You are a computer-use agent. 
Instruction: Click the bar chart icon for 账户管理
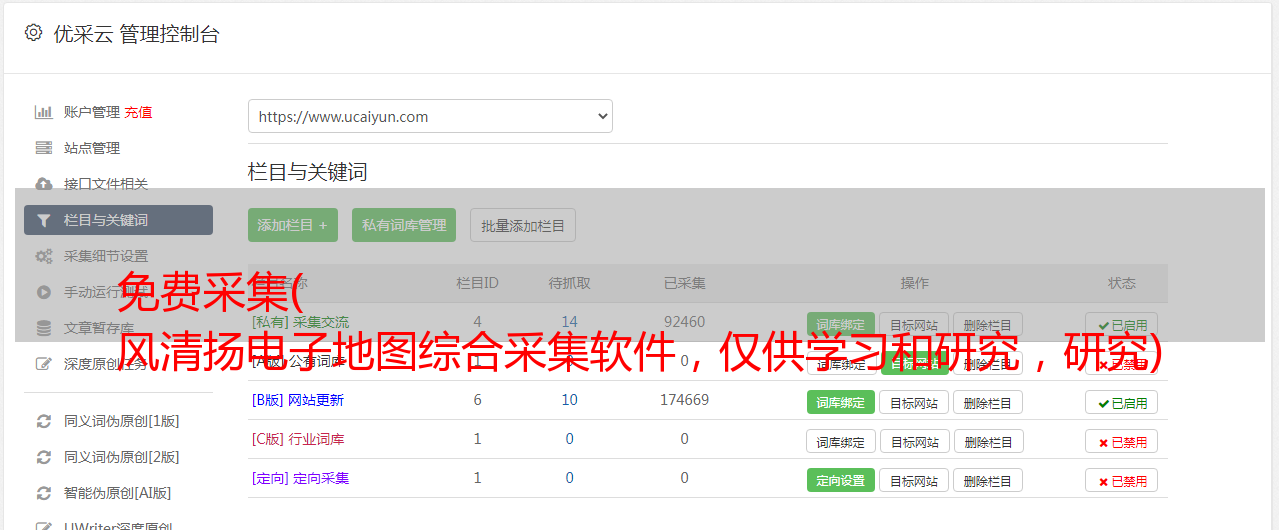pos(44,112)
